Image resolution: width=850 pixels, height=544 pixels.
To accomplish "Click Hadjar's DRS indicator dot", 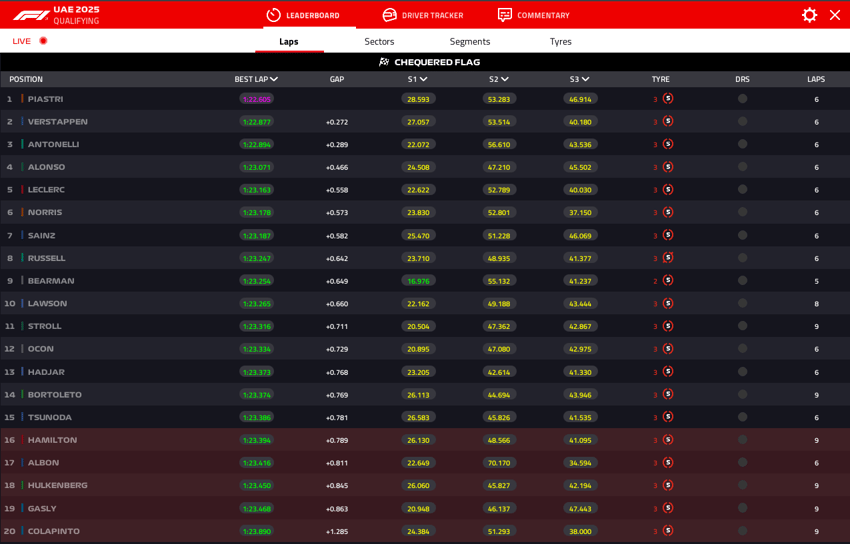I will coord(742,372).
